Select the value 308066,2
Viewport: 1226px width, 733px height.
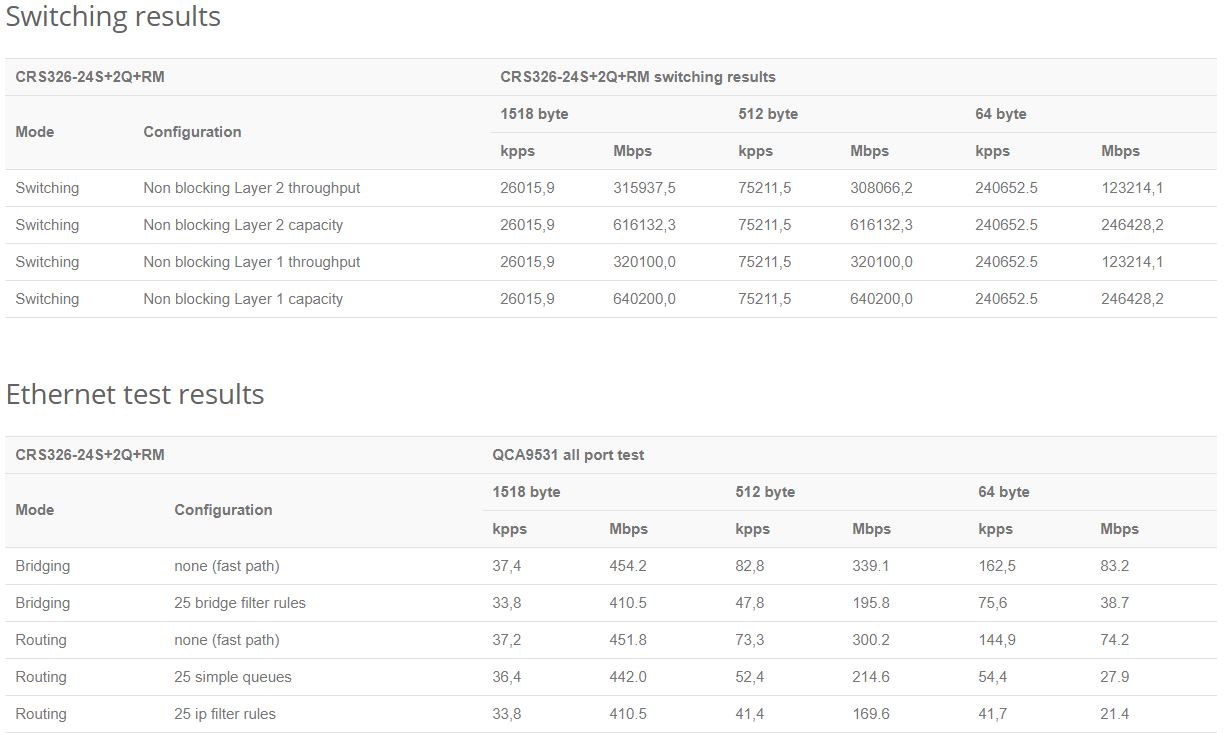[881, 188]
